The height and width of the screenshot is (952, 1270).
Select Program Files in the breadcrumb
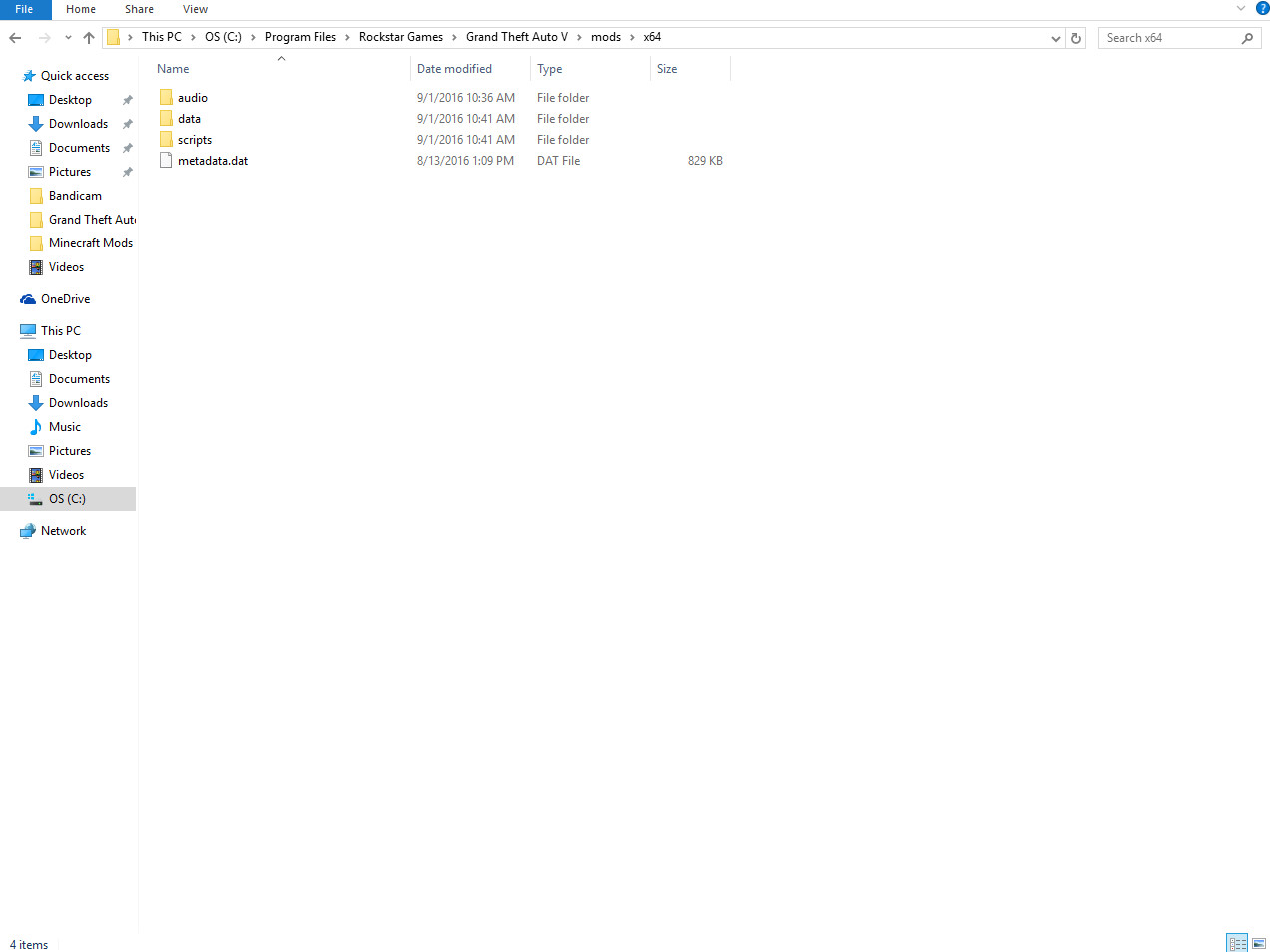coord(301,37)
